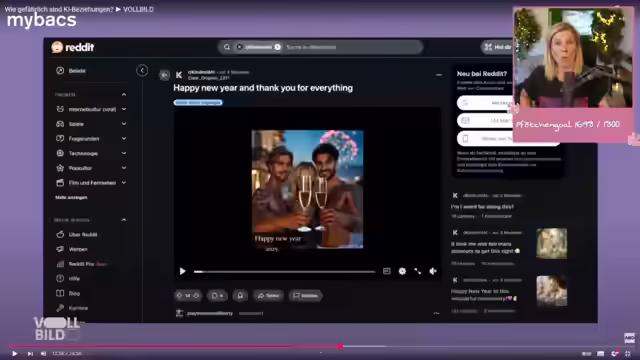Toggle fullscreen in the Reddit video player
The image size is (640, 360).
(x=418, y=271)
